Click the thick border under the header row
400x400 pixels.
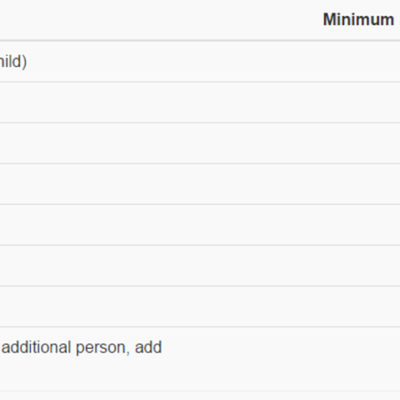200,41
